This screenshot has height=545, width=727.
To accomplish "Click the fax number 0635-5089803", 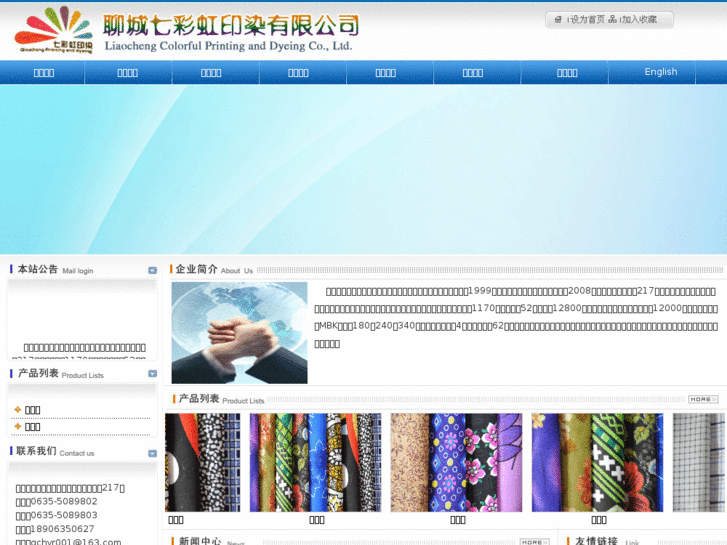I will coord(64,515).
